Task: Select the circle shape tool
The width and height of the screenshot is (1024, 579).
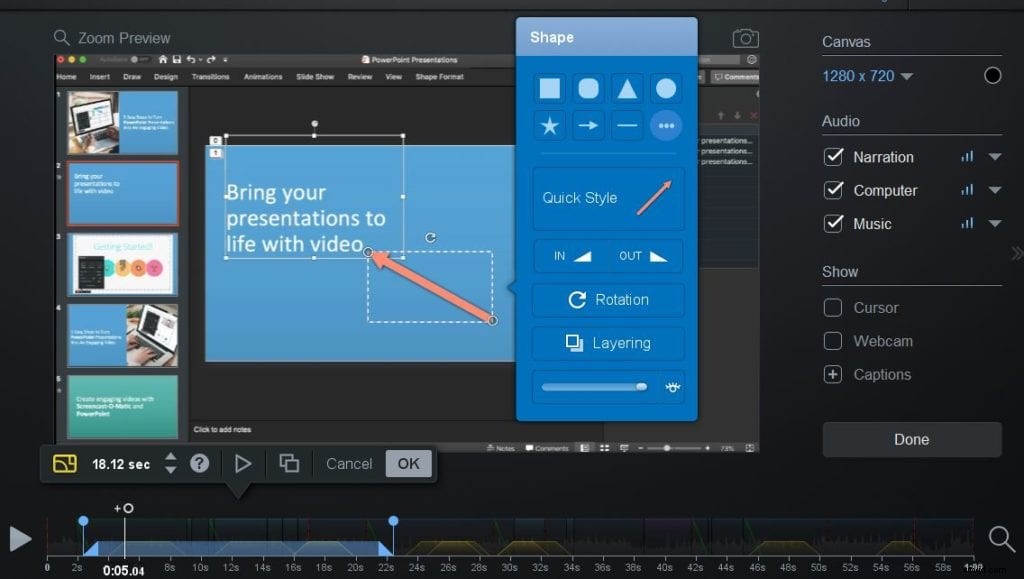Action: coord(666,88)
